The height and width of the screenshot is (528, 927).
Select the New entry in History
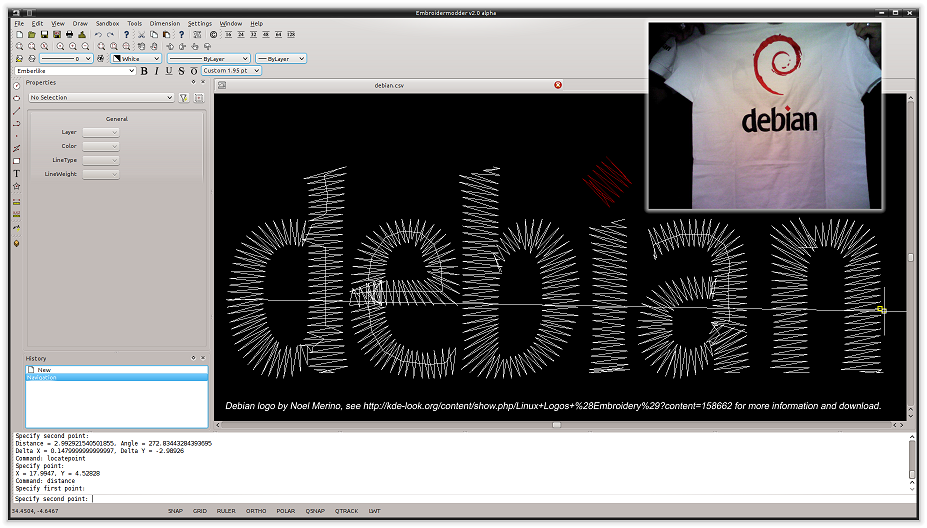pyautogui.click(x=116, y=370)
